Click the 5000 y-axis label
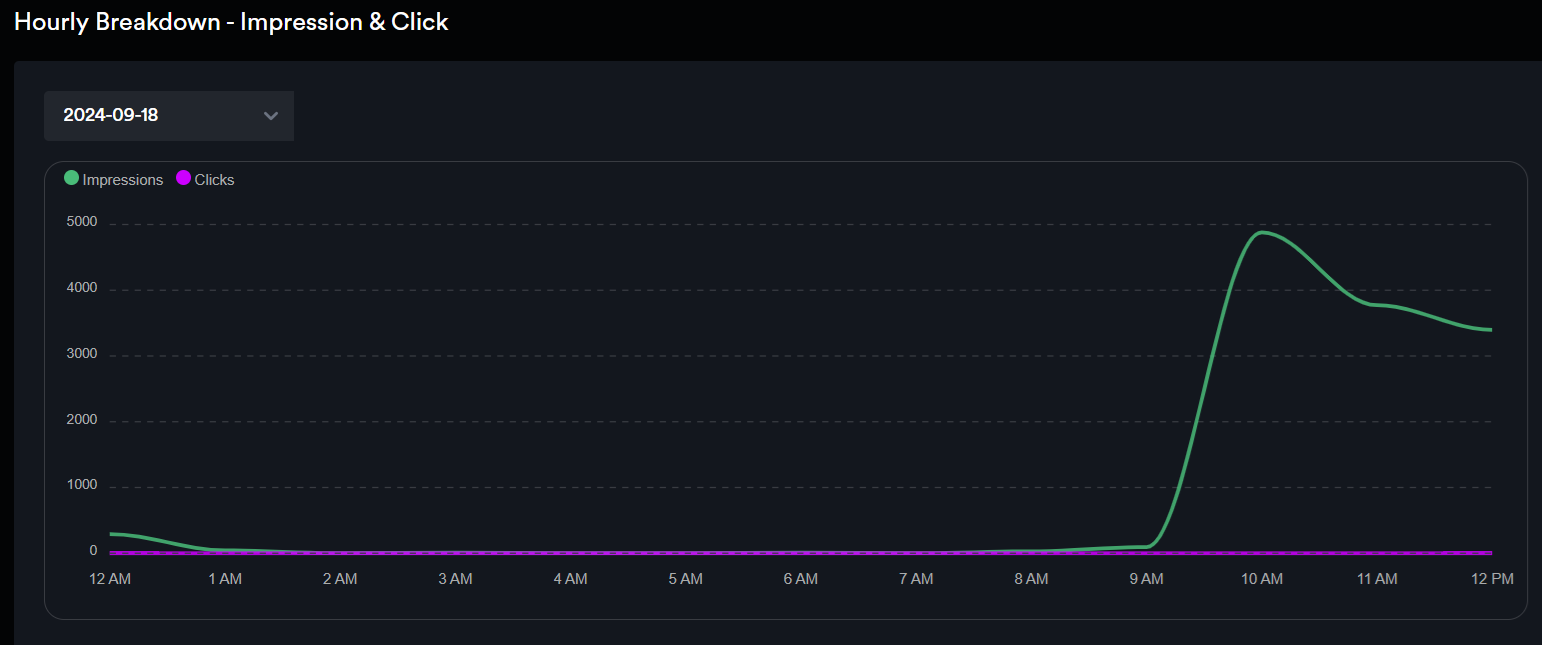The image size is (1542, 645). pyautogui.click(x=81, y=222)
